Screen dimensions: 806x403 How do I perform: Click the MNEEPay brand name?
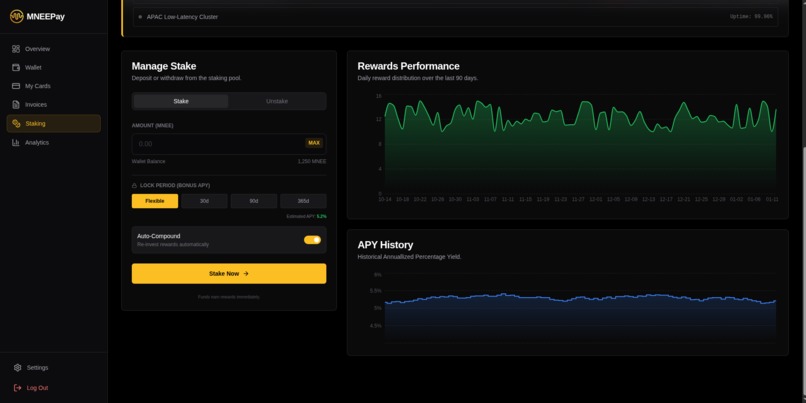(46, 16)
